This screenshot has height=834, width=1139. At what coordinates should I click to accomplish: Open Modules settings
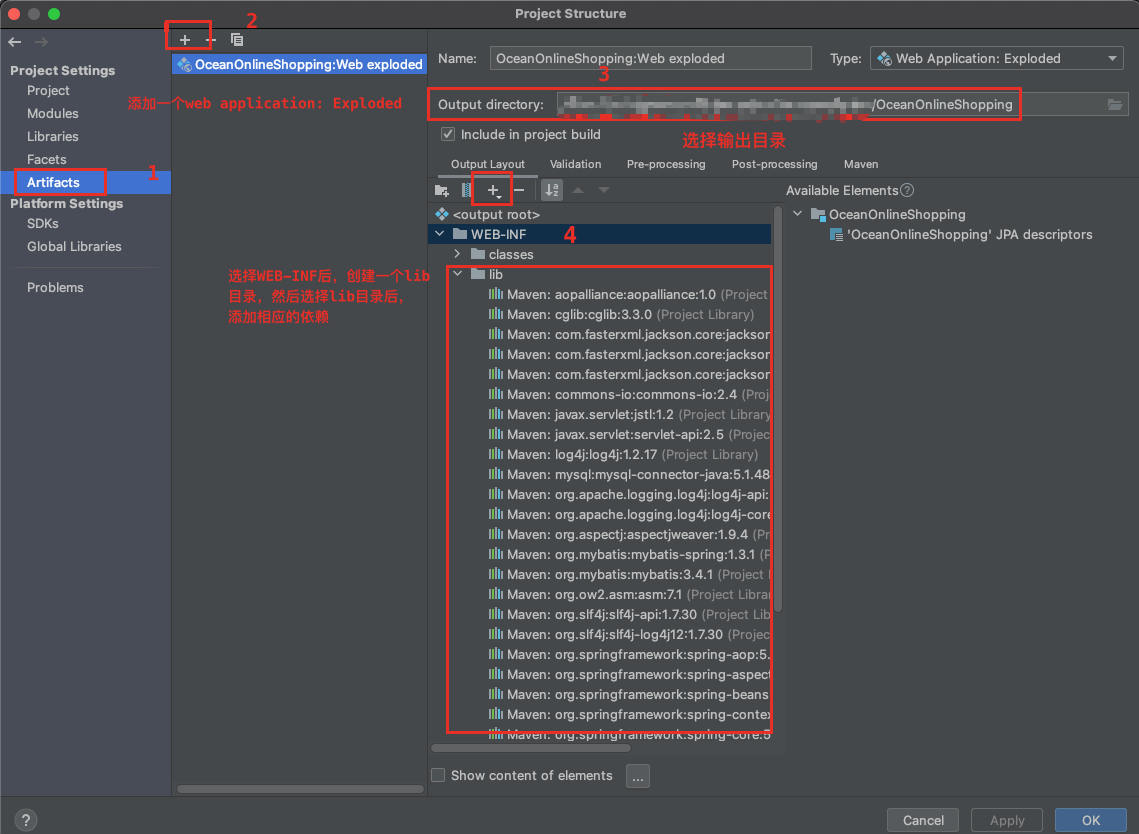[x=52, y=113]
